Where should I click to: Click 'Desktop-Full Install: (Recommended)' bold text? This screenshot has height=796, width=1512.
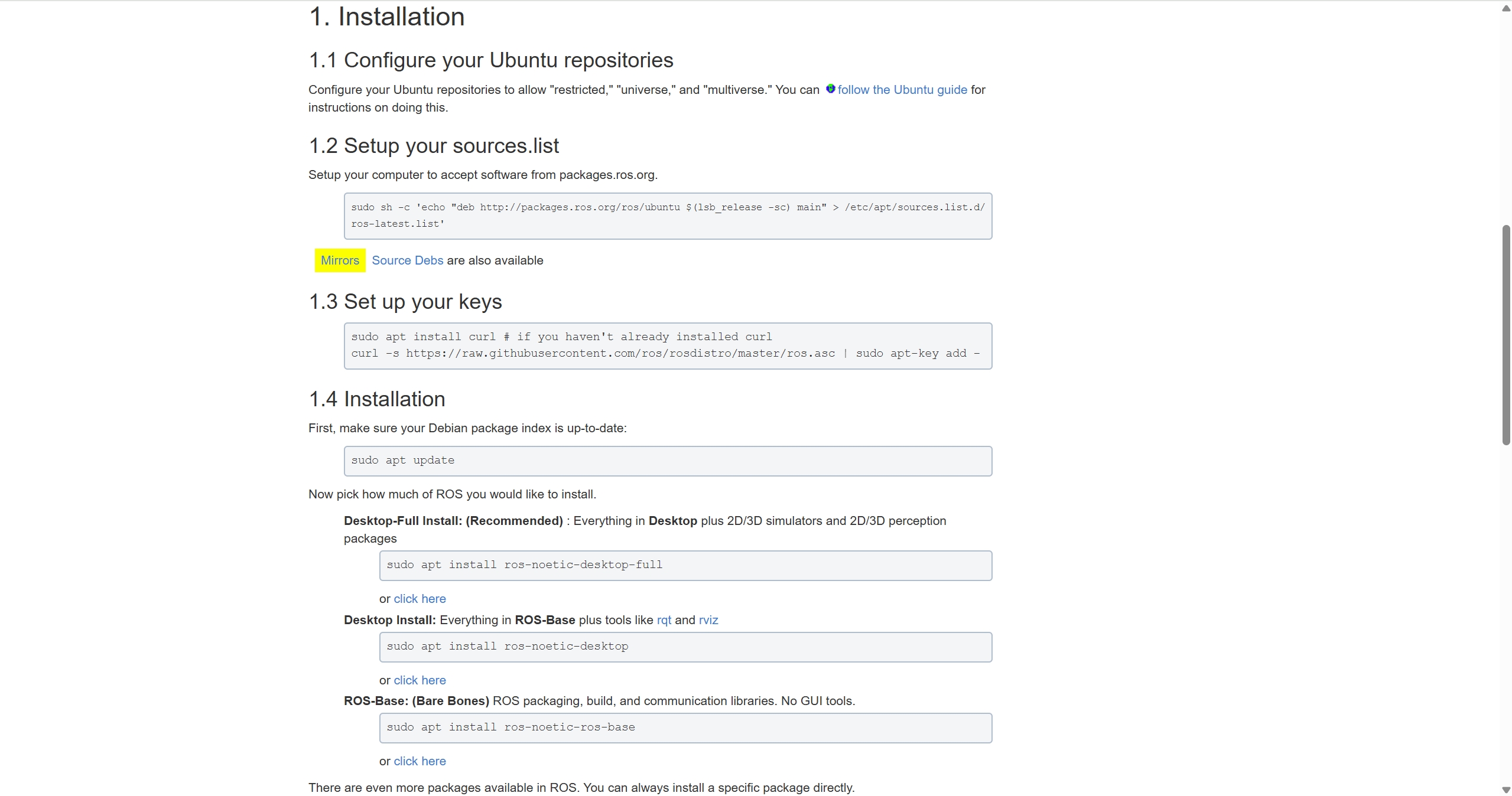tap(453, 521)
